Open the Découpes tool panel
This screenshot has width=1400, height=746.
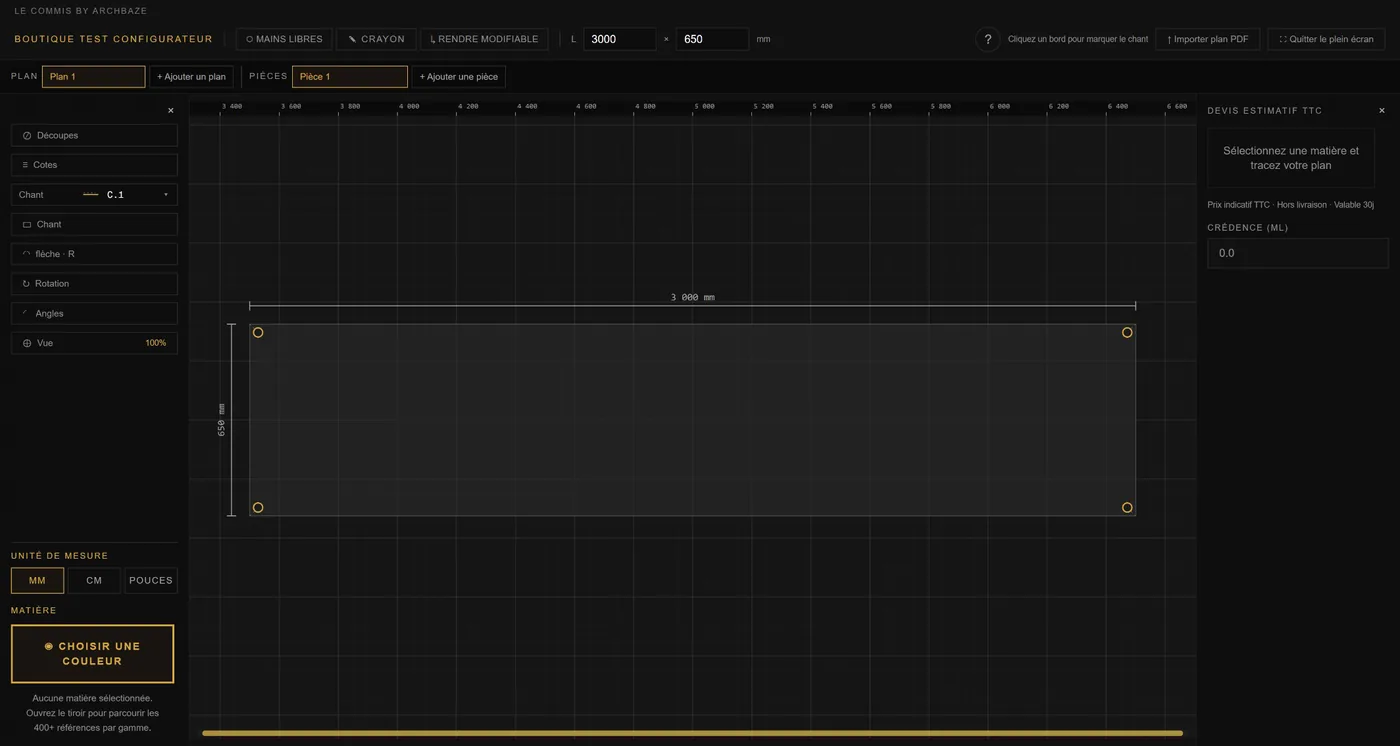pyautogui.click(x=94, y=135)
